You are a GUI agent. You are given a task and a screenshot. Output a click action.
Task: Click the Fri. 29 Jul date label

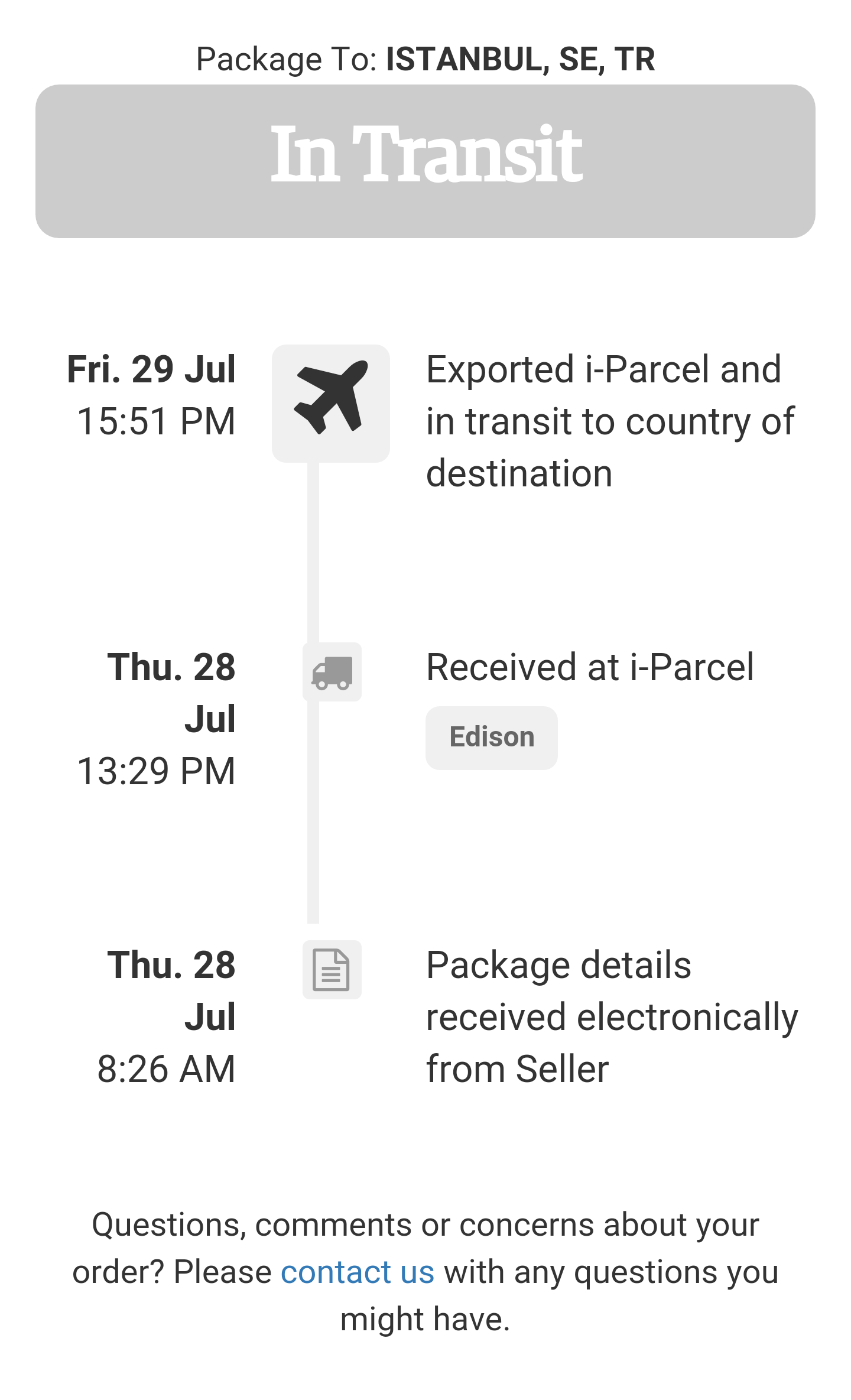(x=151, y=369)
